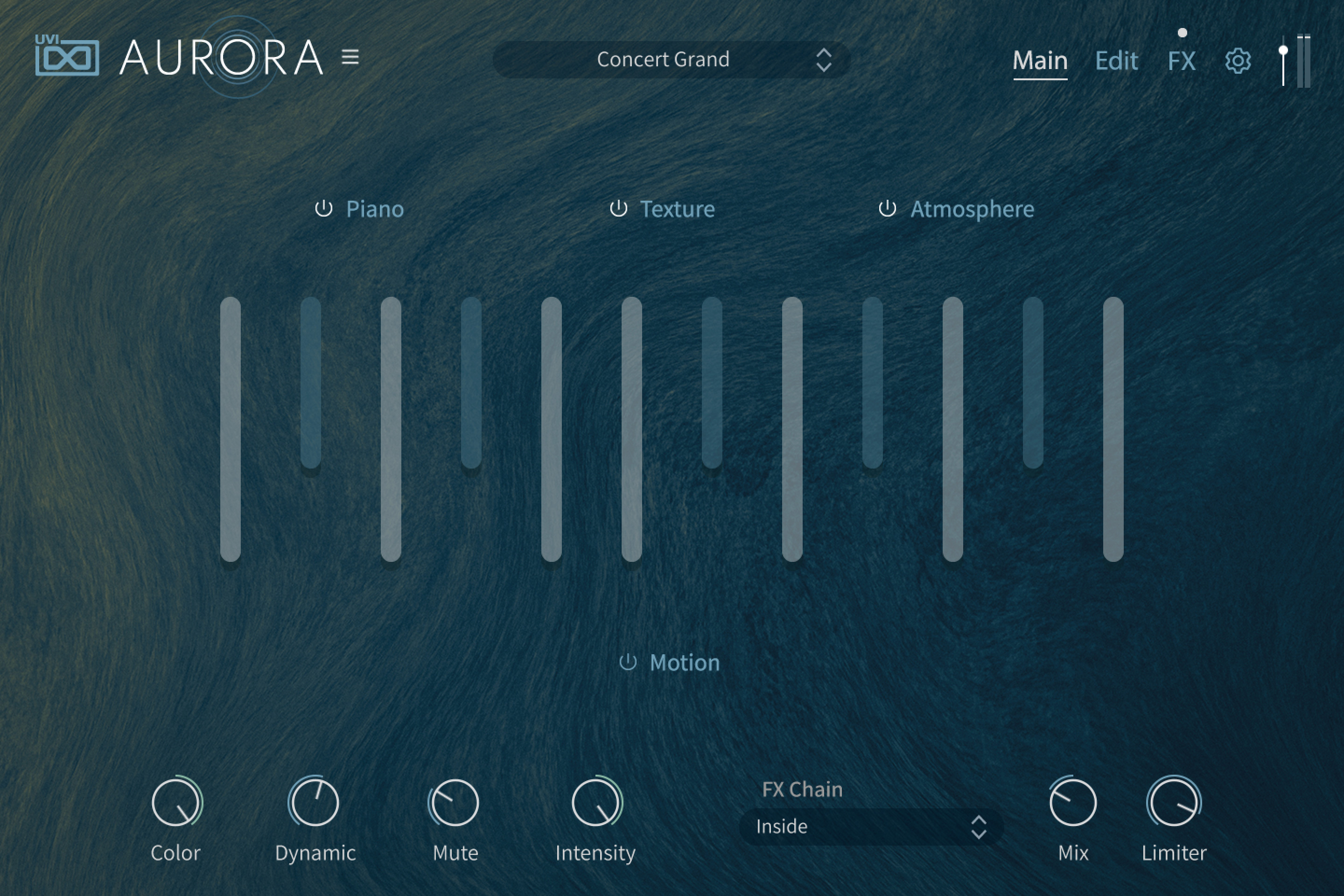The image size is (1344, 896).
Task: Click the Mute knob label
Action: pyautogui.click(x=455, y=853)
